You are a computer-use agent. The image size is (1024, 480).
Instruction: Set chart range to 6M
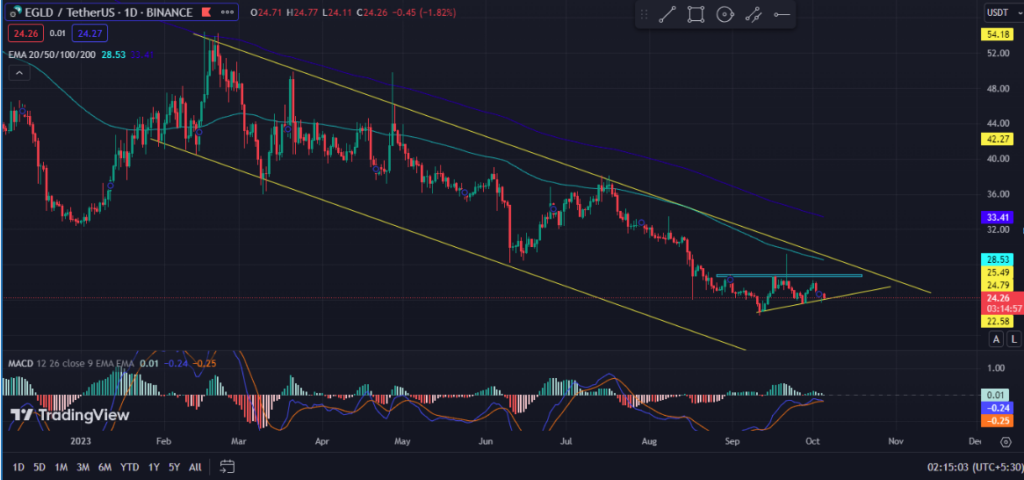tap(104, 467)
